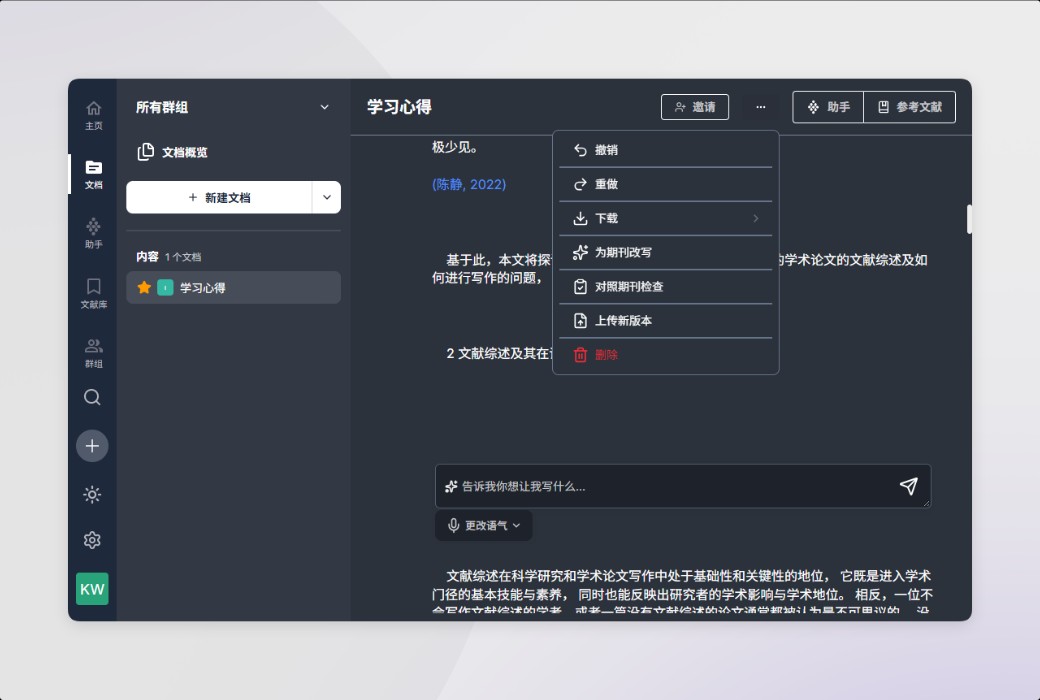Go to the 主页 home icon
The image size is (1040, 700).
tap(94, 115)
